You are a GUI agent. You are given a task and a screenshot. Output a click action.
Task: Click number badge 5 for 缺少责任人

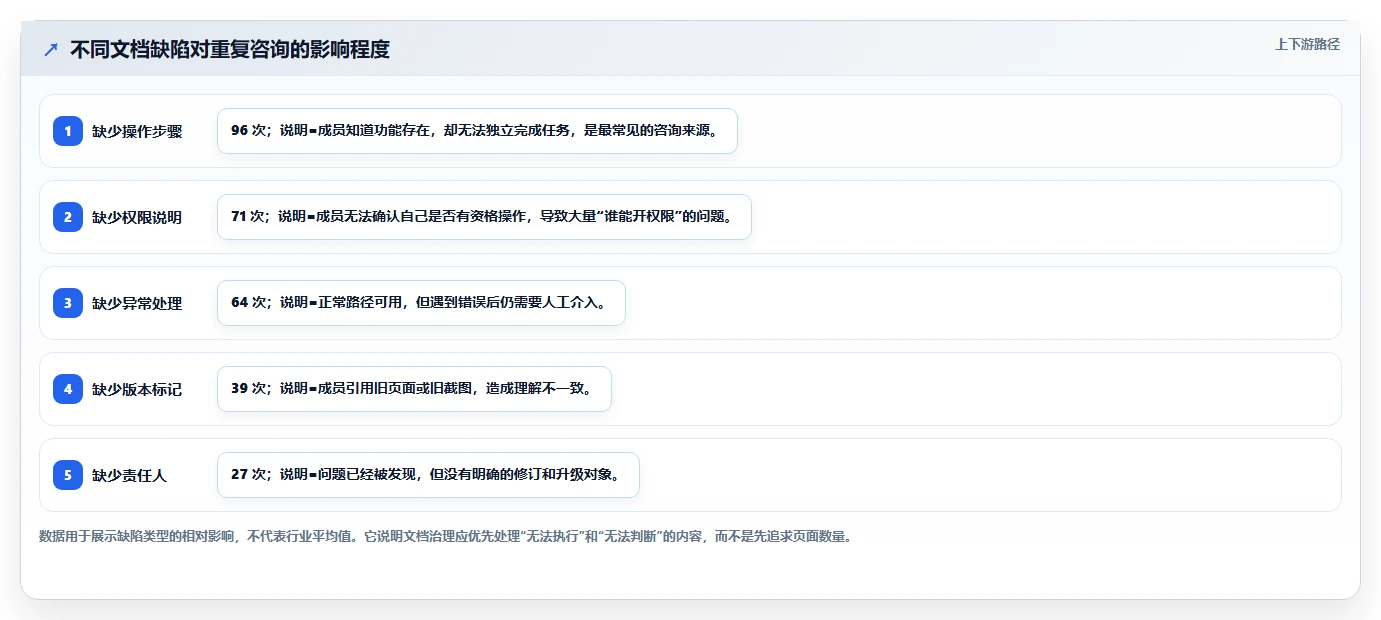coord(68,475)
